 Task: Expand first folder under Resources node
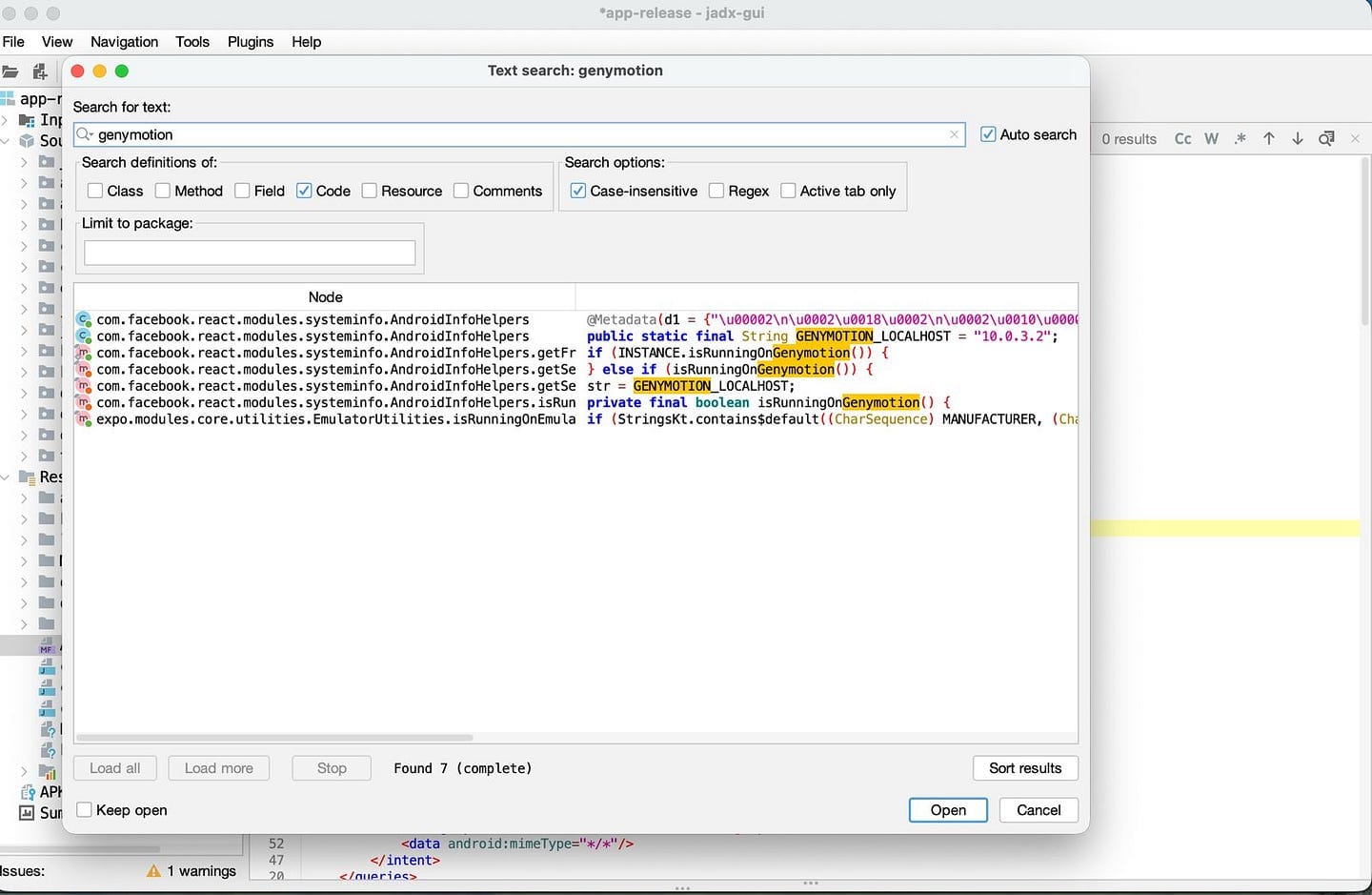[25, 498]
